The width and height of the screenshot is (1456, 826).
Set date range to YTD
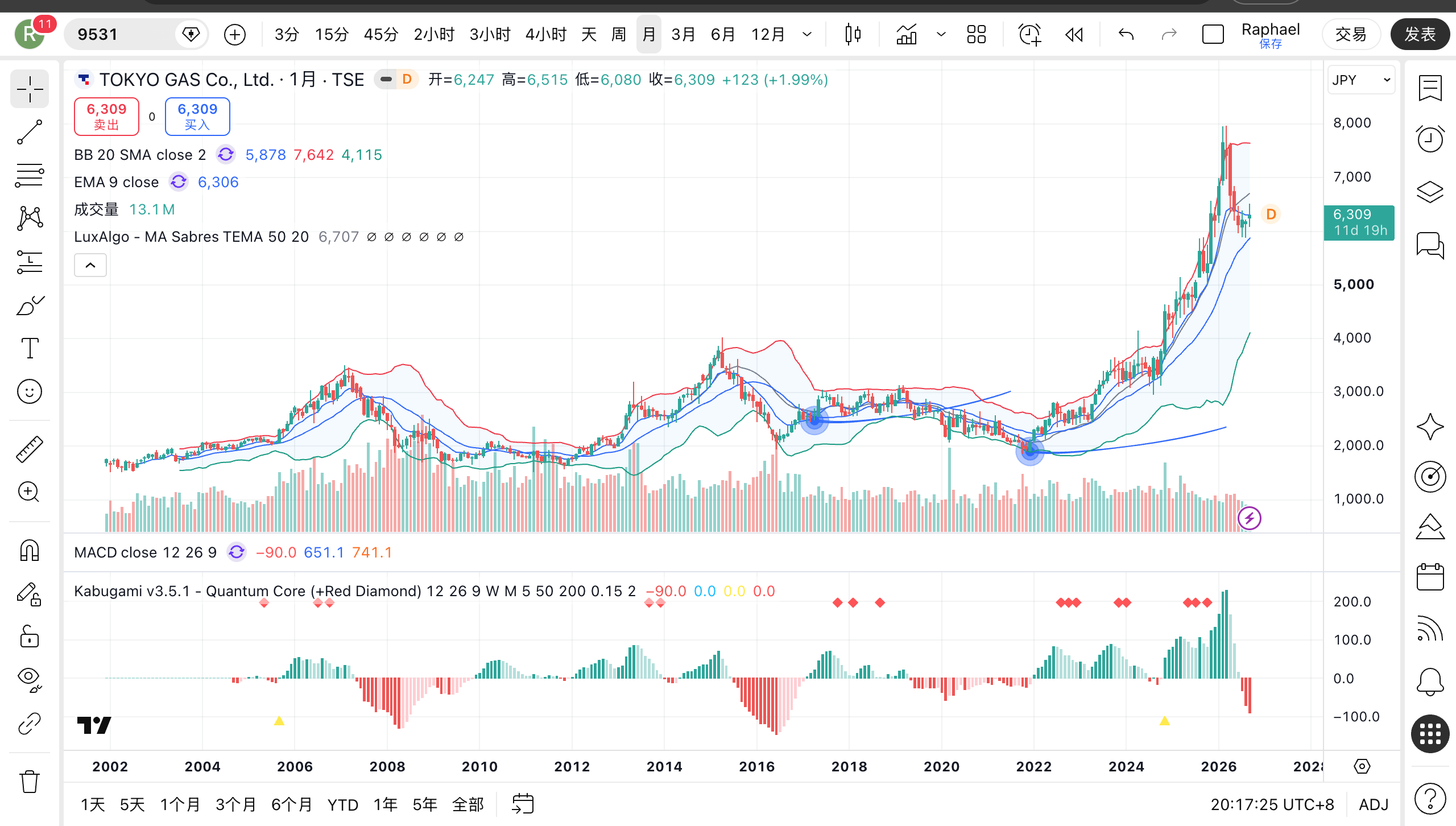point(343,804)
